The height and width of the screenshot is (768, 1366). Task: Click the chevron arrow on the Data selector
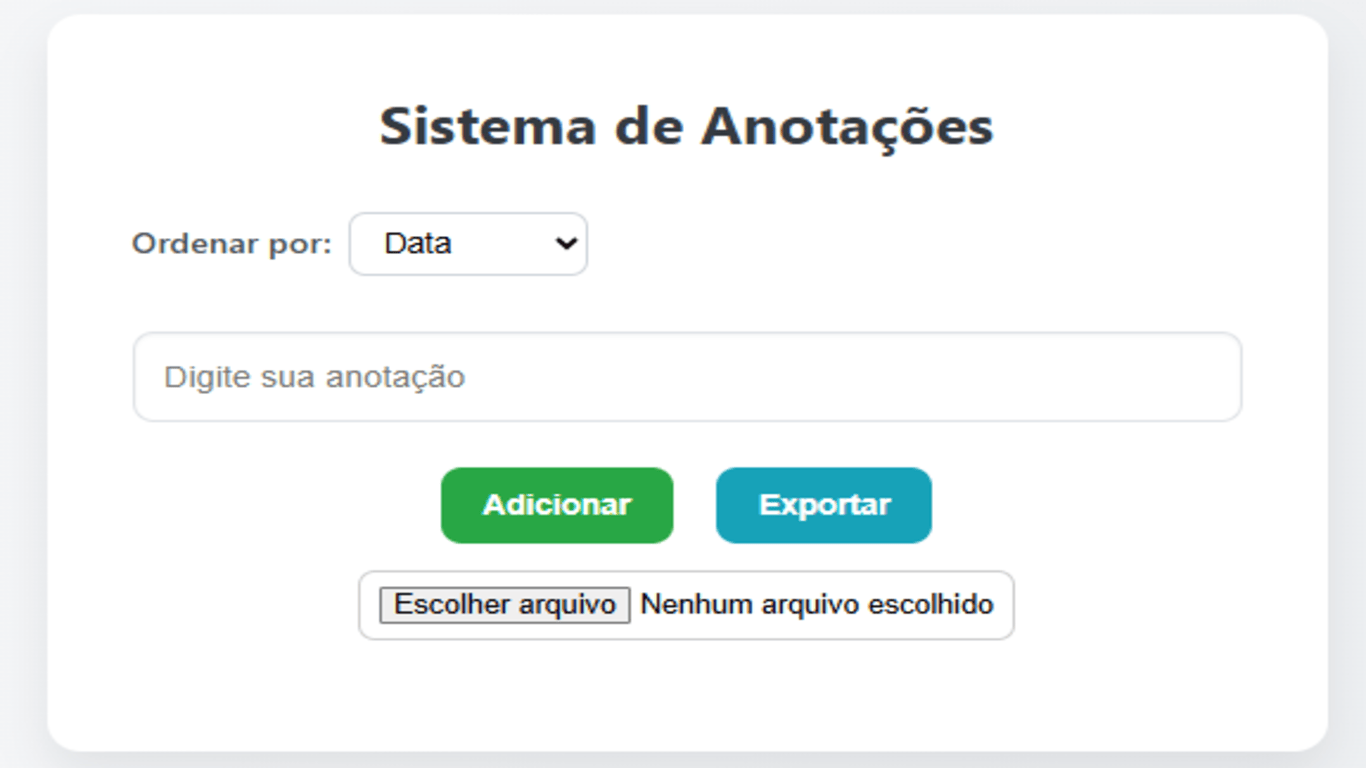[566, 243]
